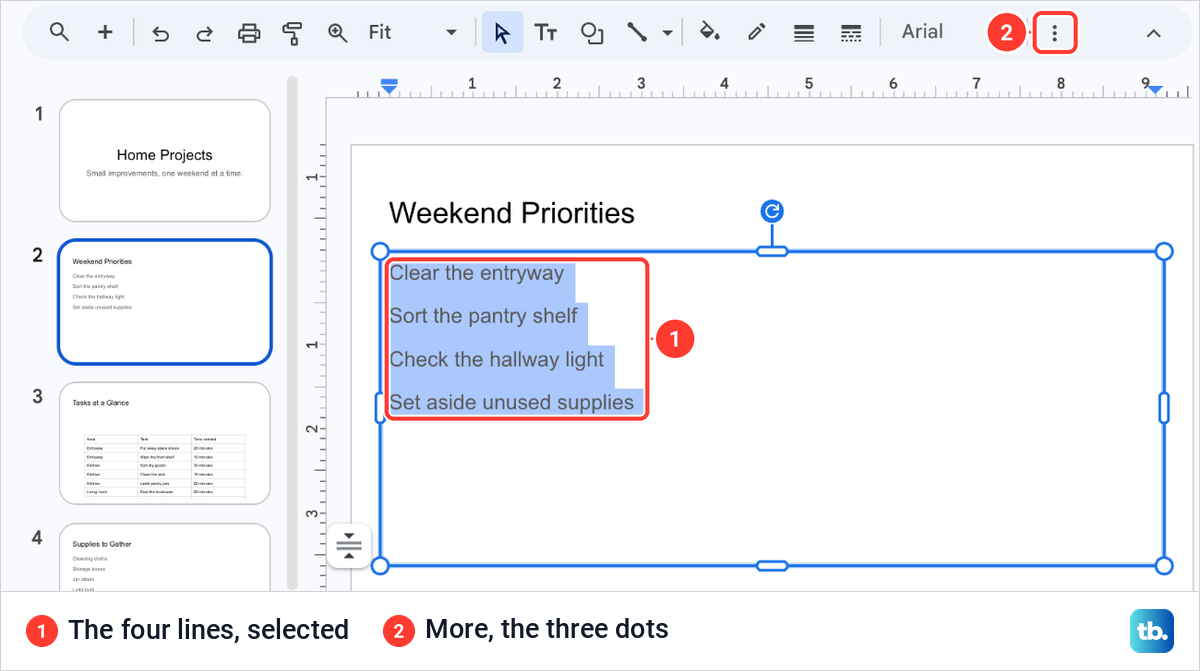Undo the last action
1200x671 pixels.
coord(160,33)
